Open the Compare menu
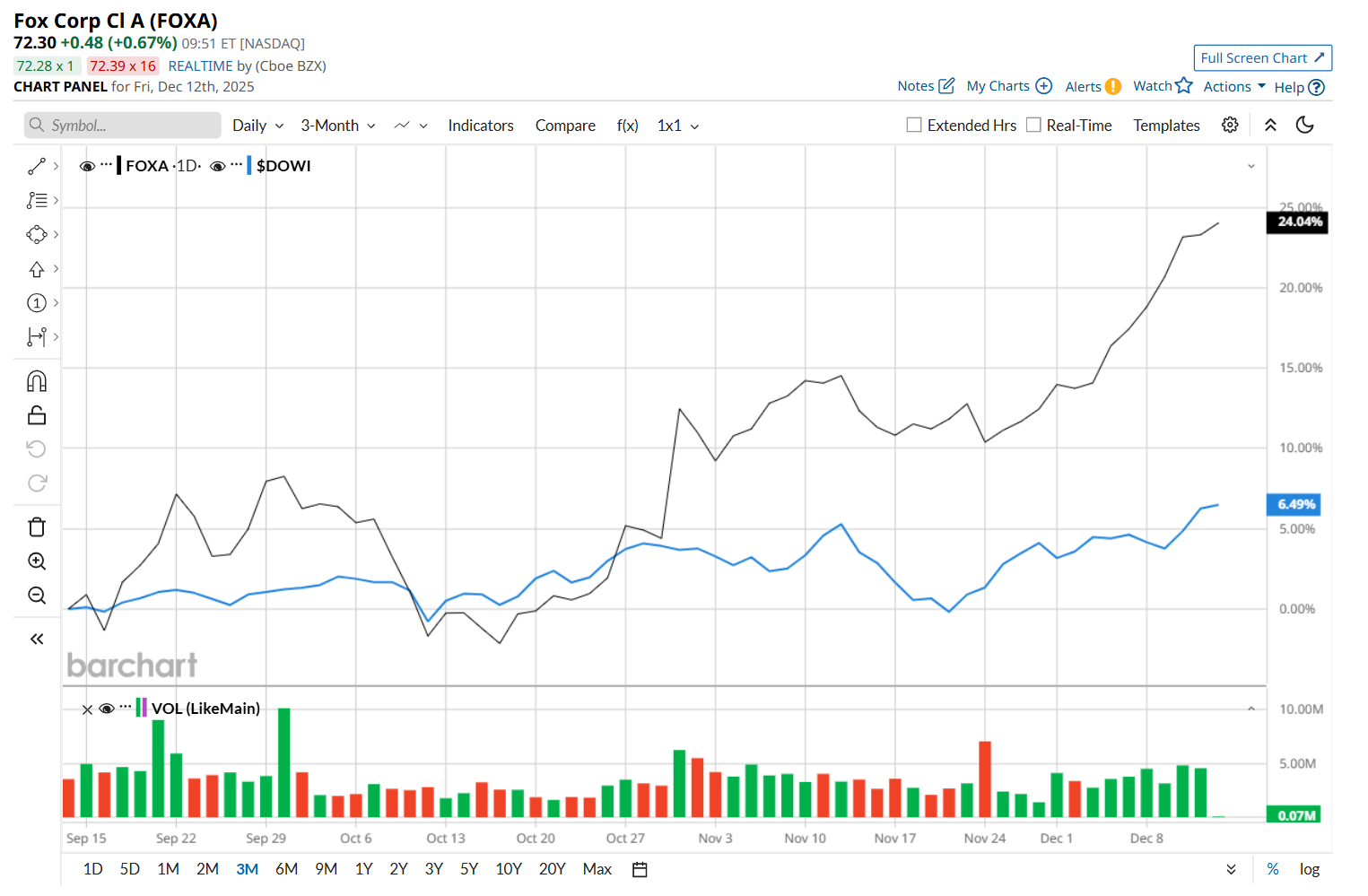This screenshot has width=1368, height=896. tap(565, 126)
